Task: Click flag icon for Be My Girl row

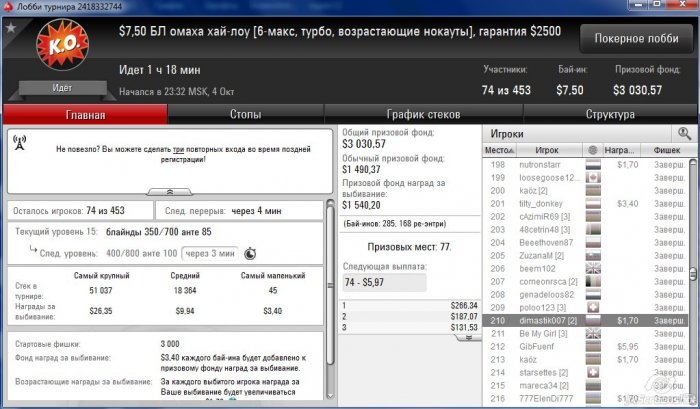Action: click(x=593, y=333)
